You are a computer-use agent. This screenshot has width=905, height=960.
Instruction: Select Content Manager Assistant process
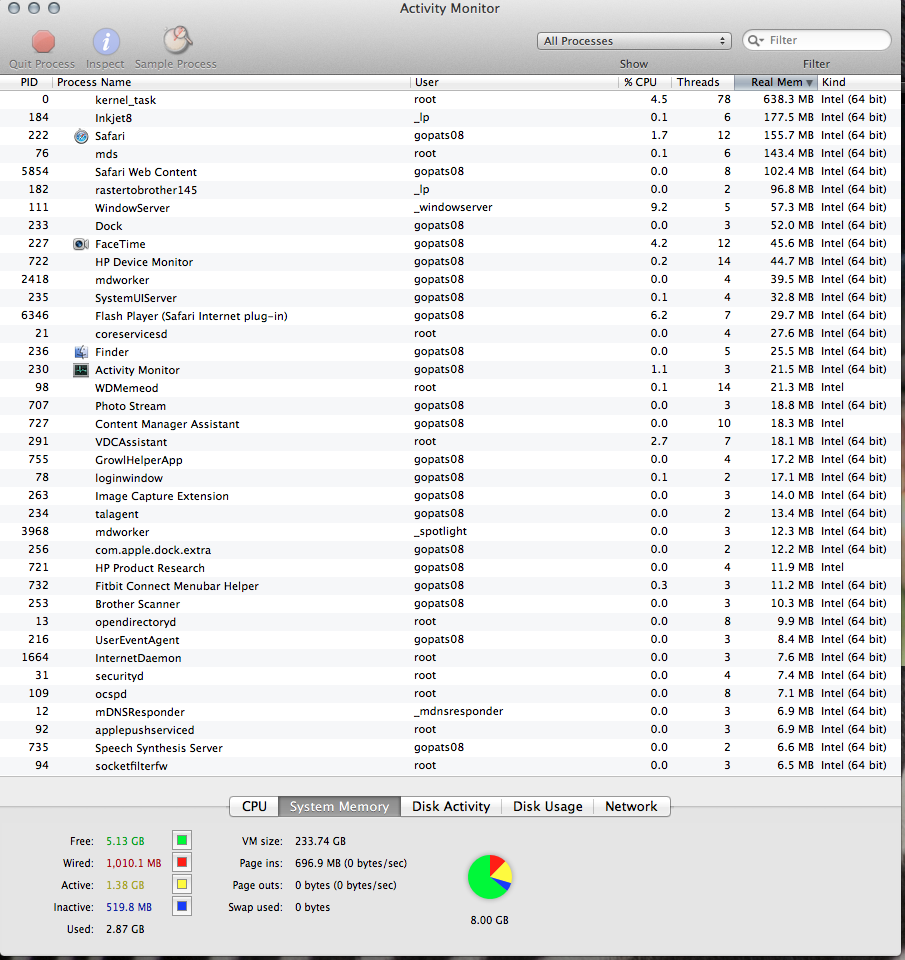coord(450,424)
